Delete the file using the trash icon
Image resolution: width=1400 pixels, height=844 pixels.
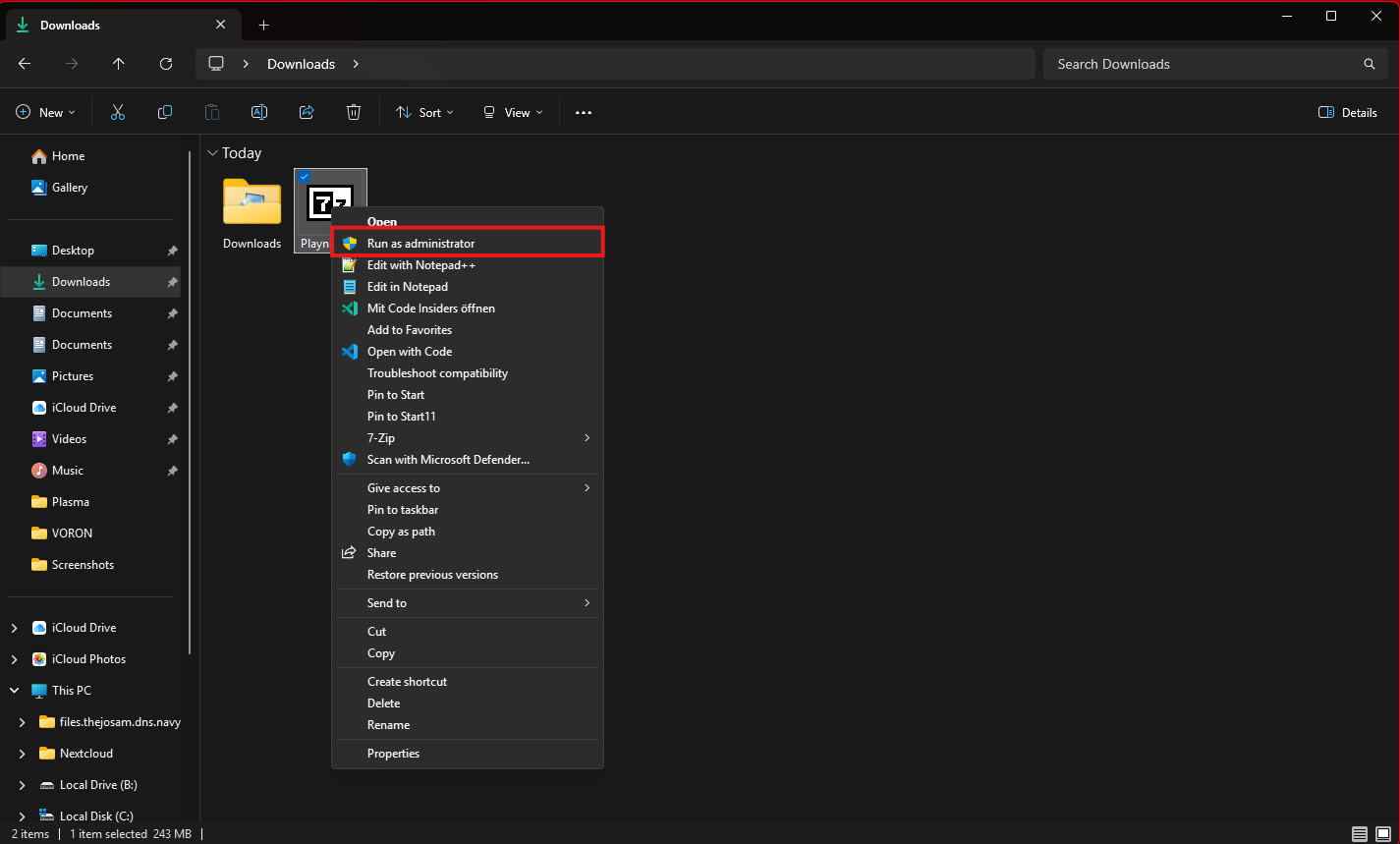(x=354, y=111)
